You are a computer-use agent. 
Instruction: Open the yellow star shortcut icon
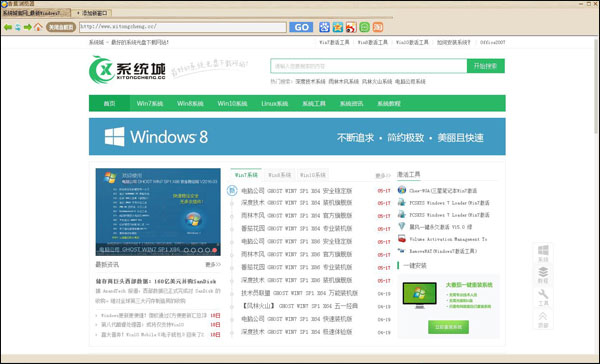338,27
